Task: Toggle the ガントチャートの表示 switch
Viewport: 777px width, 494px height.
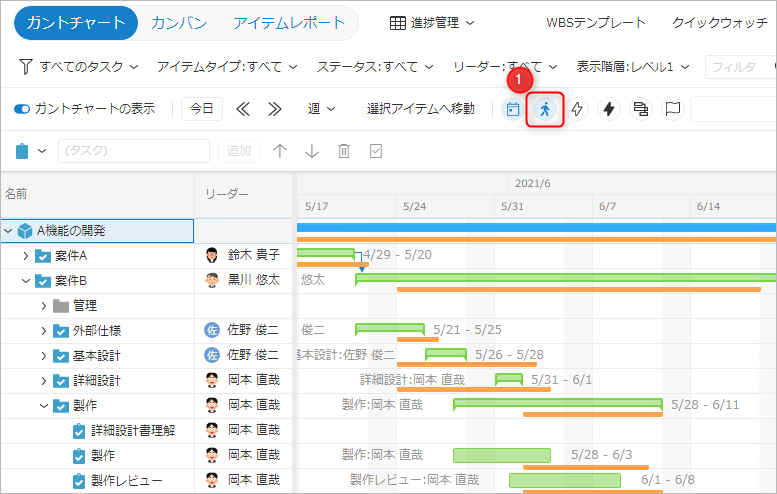Action: [x=22, y=109]
